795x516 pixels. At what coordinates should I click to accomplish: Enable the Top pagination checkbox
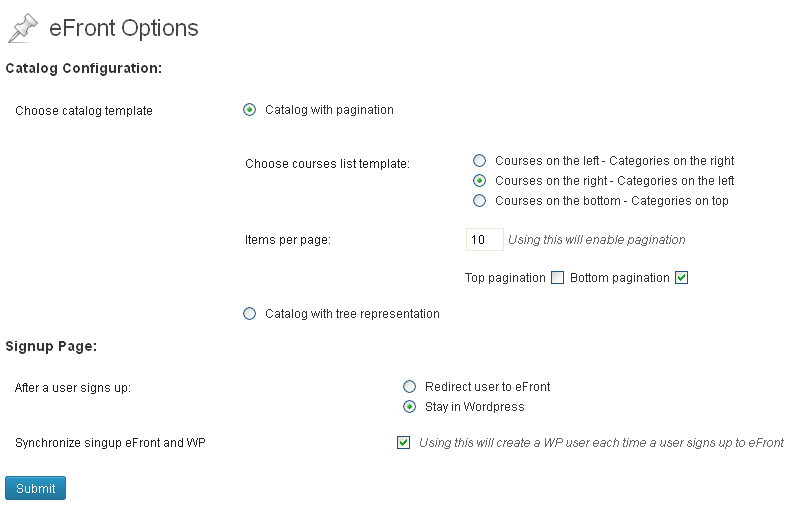coord(557,278)
